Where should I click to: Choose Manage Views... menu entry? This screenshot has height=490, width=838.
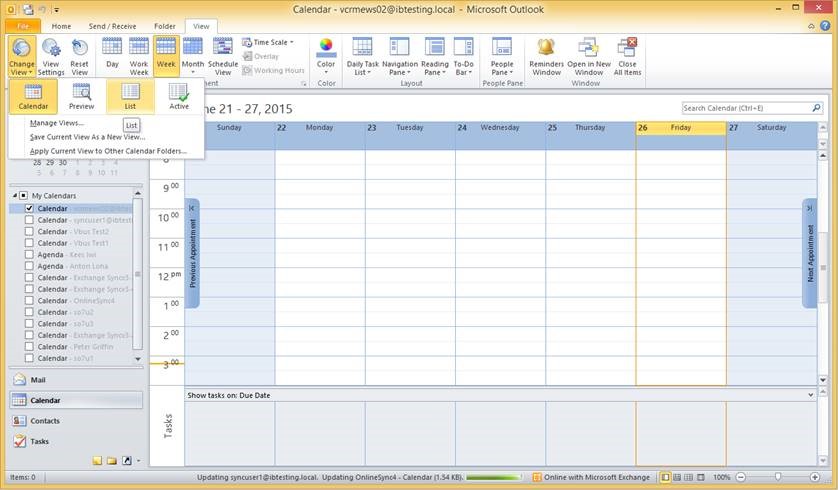[57, 123]
